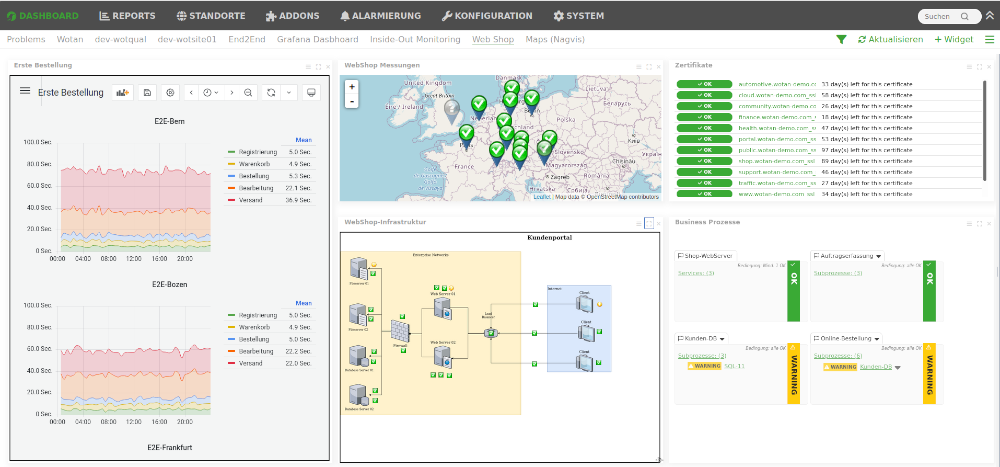Click the zoom out time range magnifier
The height and width of the screenshot is (467, 1000).
pyautogui.click(x=248, y=92)
